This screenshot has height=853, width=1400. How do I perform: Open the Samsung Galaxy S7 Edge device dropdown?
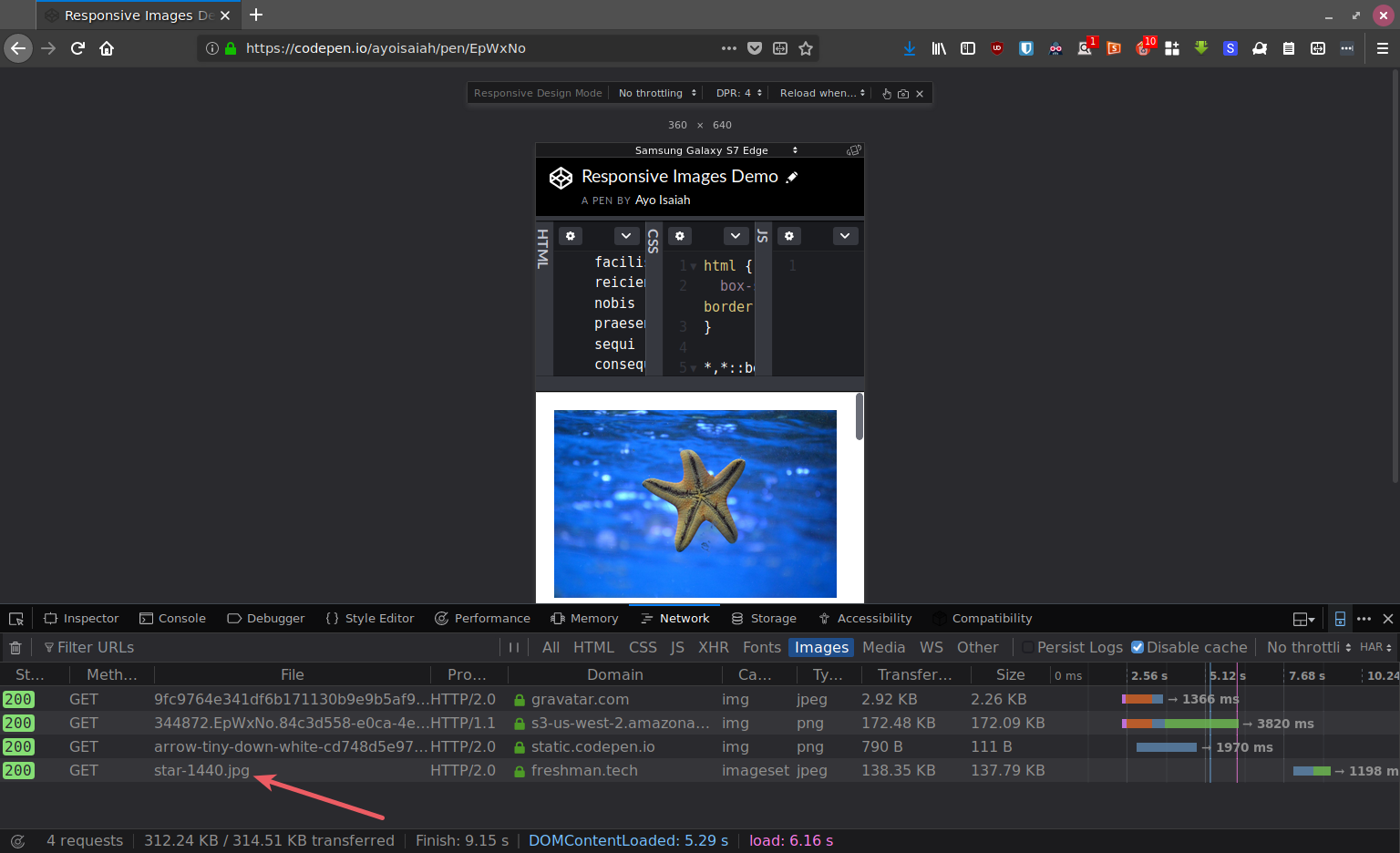pyautogui.click(x=715, y=150)
